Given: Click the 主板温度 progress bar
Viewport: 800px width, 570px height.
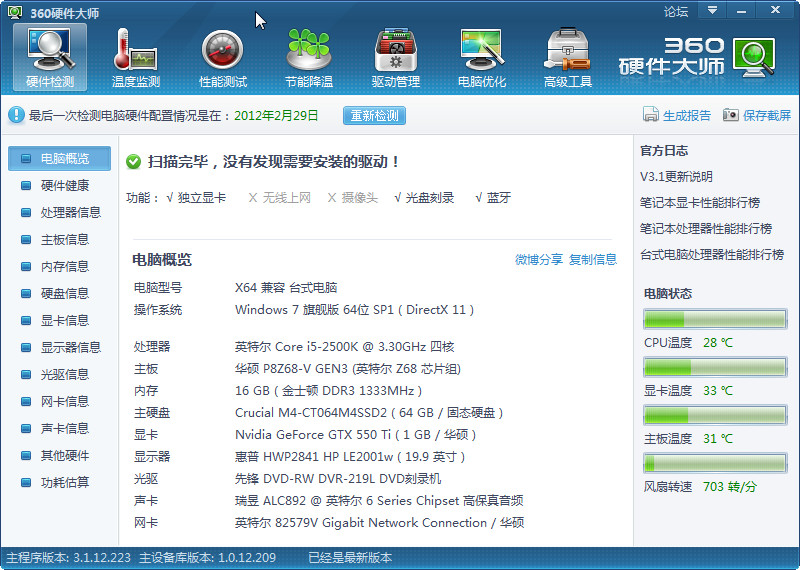Looking at the screenshot, I should tap(715, 415).
